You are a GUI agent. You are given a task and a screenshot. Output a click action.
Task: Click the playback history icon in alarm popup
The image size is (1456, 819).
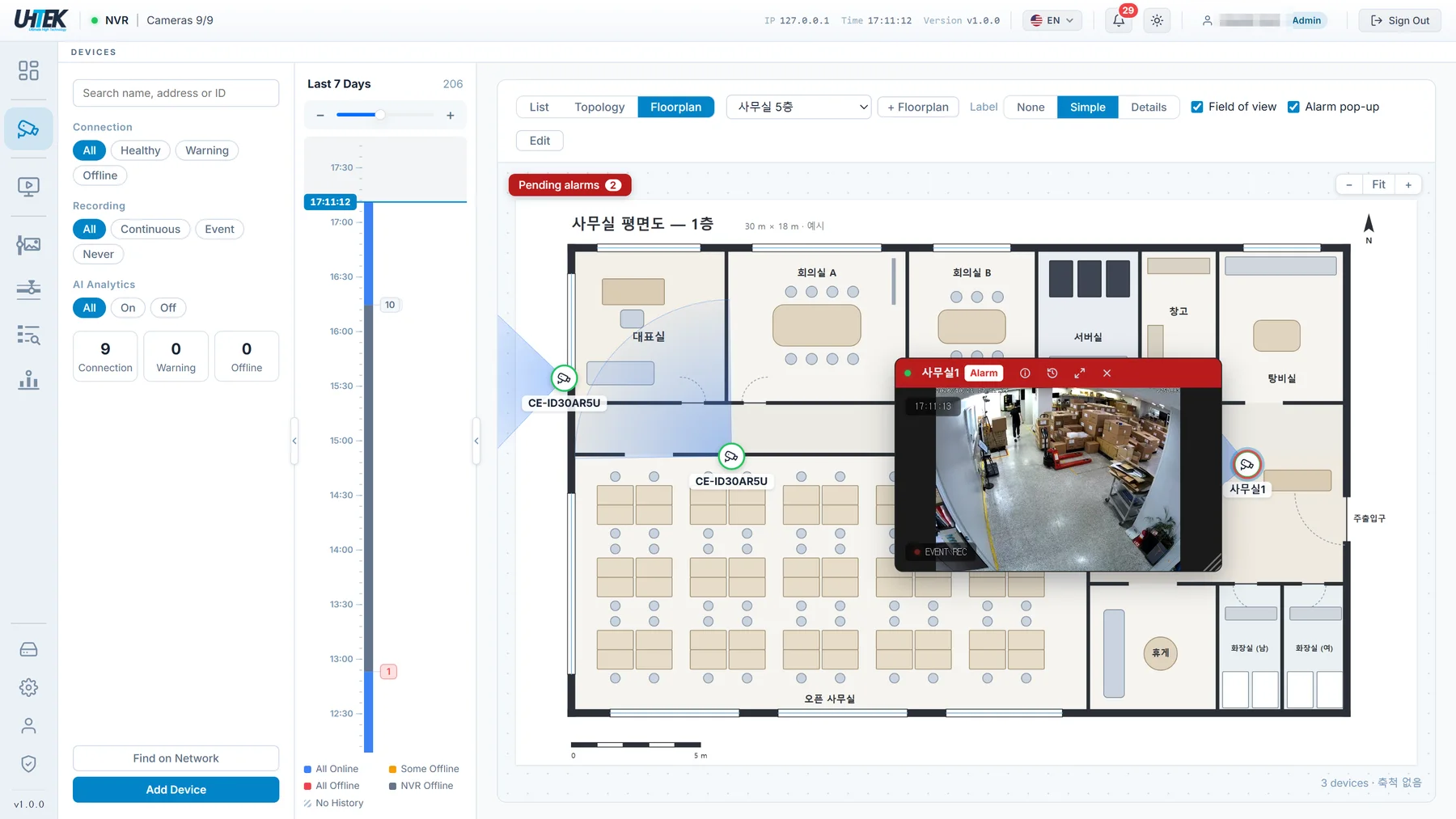click(1052, 374)
